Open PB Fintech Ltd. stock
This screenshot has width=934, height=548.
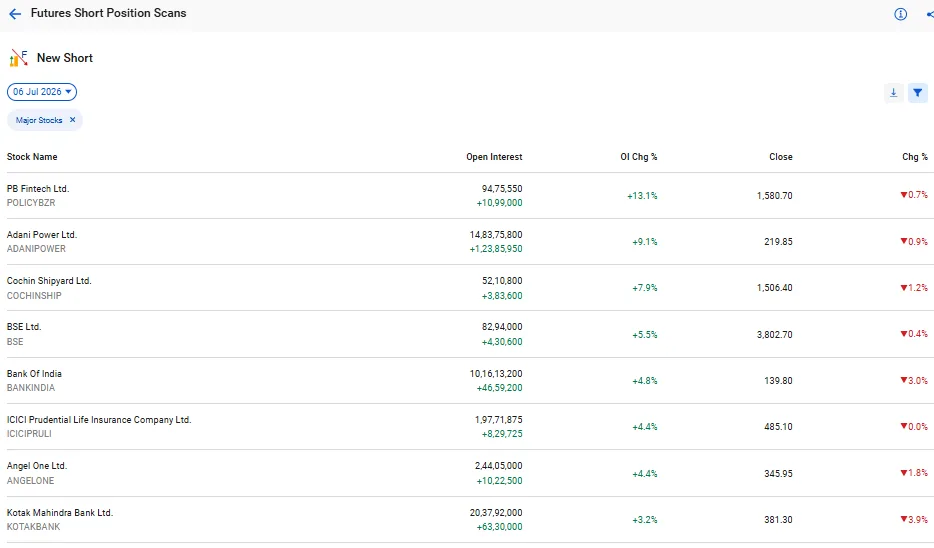(x=38, y=188)
